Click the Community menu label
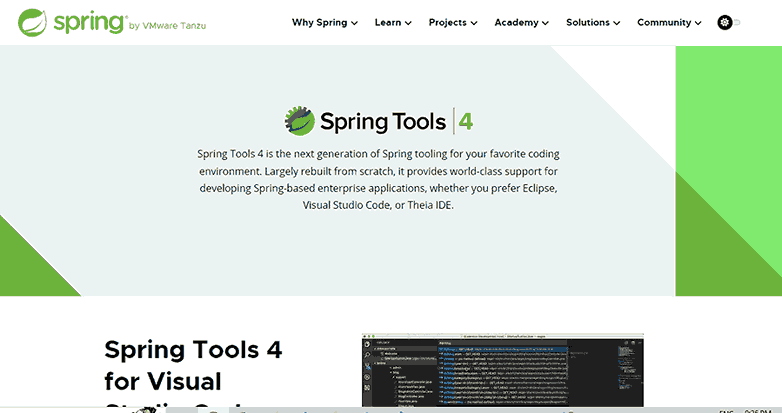 pos(663,22)
